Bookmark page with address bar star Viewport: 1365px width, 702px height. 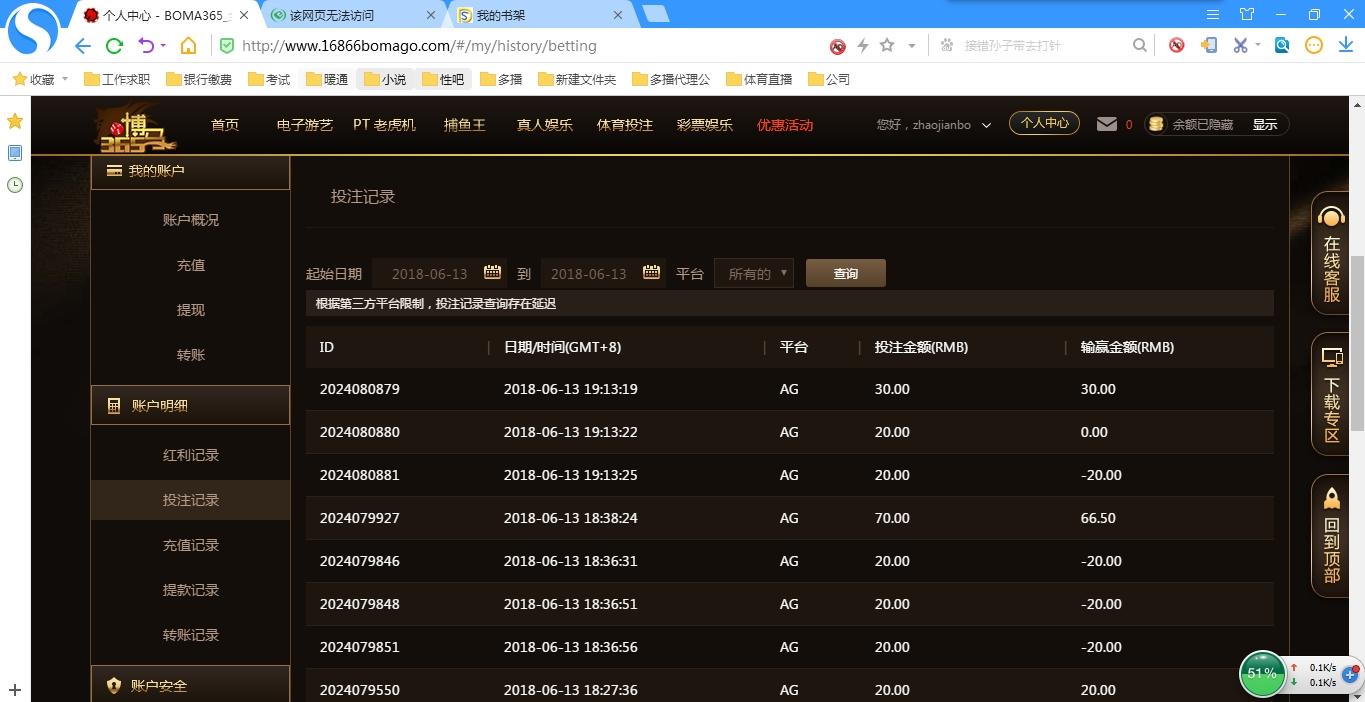(886, 46)
